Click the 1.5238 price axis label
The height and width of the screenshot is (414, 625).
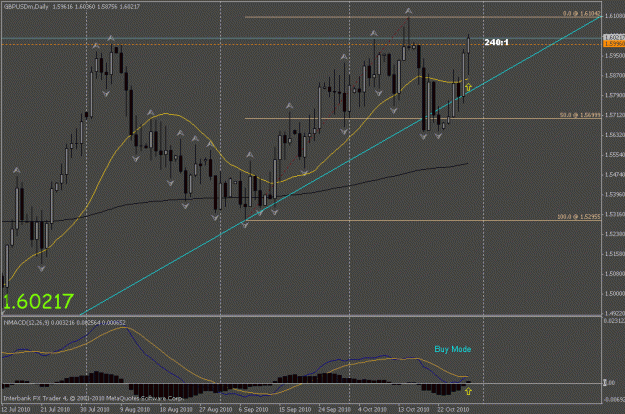click(x=615, y=234)
